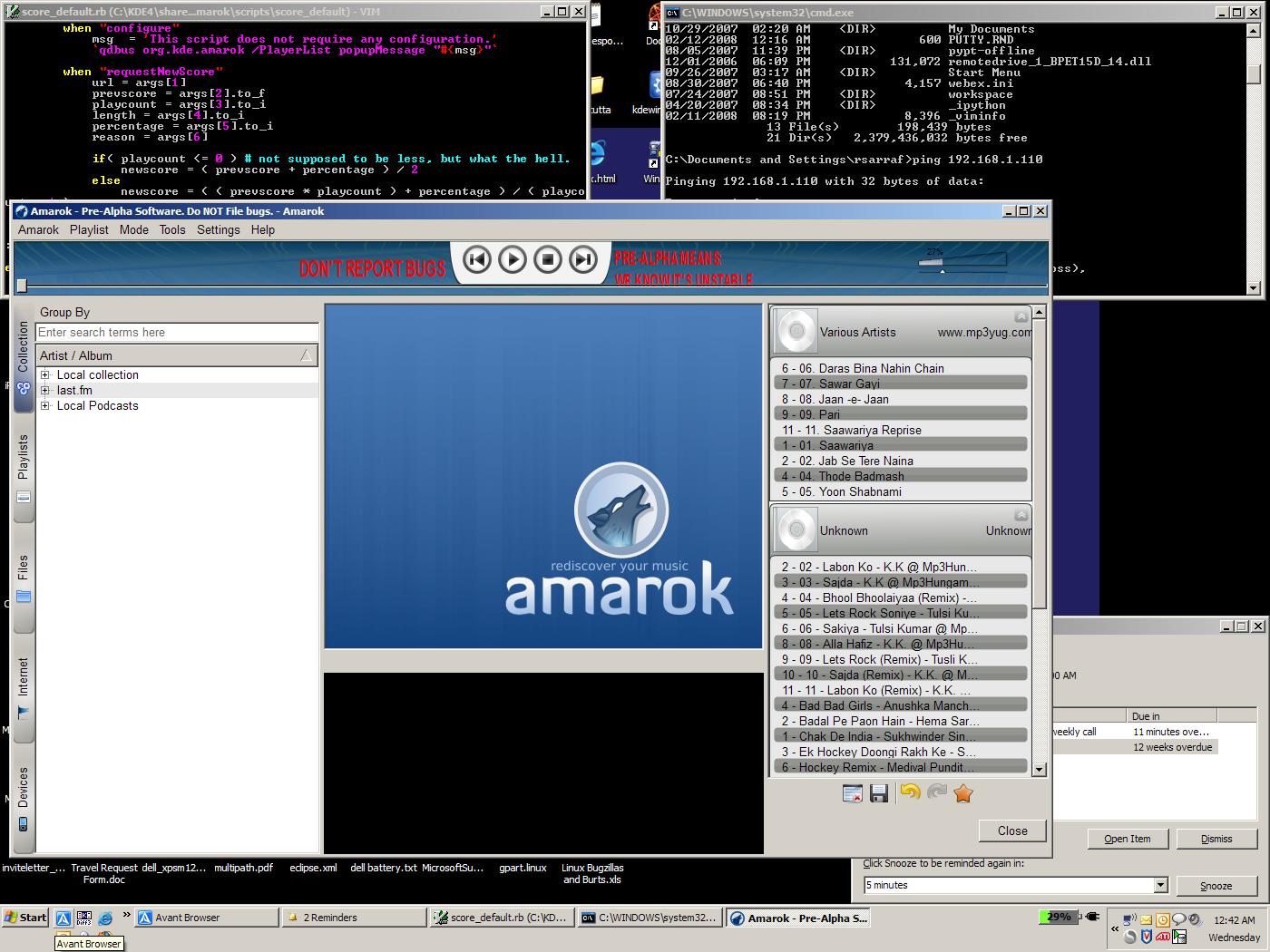
Task: Open the Playlists sidebar tab
Action: coord(24,468)
